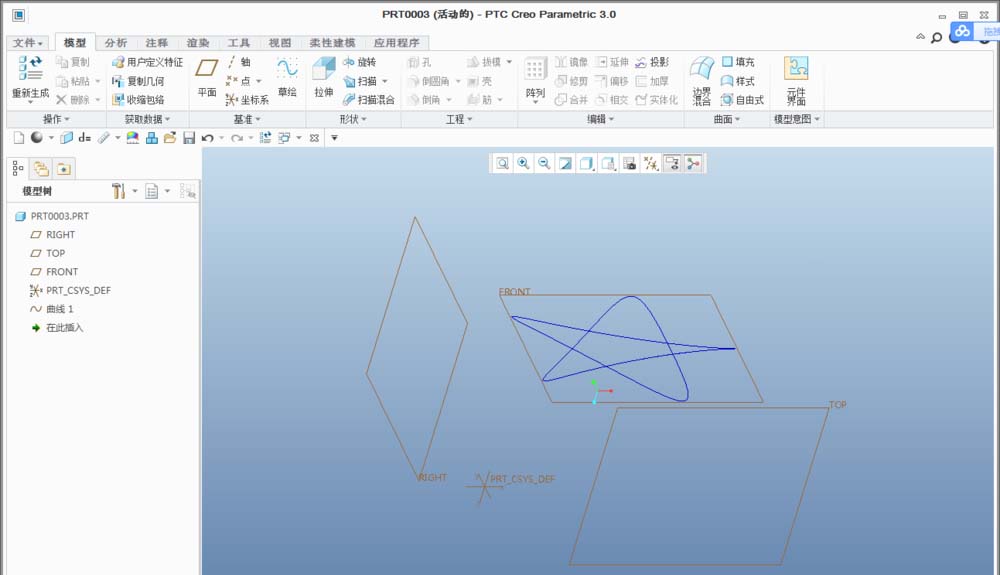
Task: Click the open folder icon in quick toolbar
Action: (x=170, y=138)
